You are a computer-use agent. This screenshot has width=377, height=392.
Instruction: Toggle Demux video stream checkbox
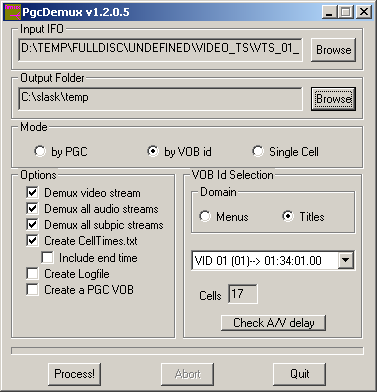32,193
